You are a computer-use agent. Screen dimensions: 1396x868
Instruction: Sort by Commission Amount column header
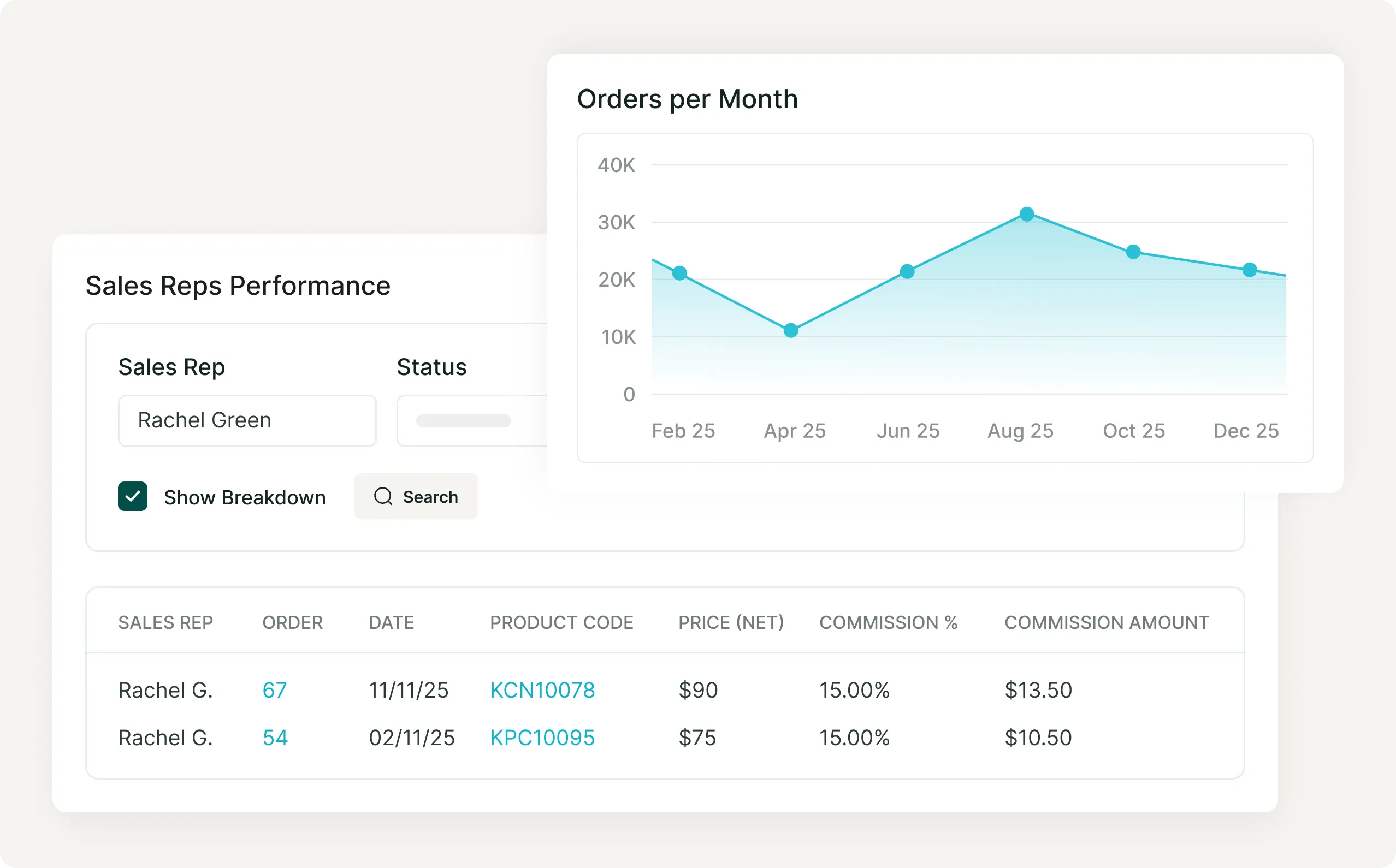[x=1106, y=622]
